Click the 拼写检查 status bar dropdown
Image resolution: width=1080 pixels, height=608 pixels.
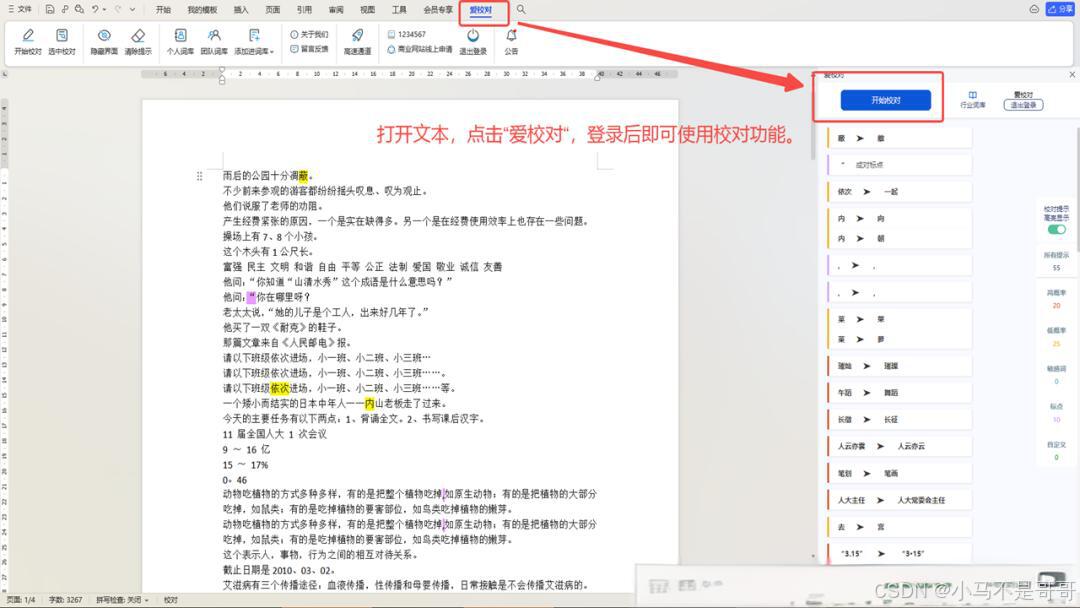[122, 600]
